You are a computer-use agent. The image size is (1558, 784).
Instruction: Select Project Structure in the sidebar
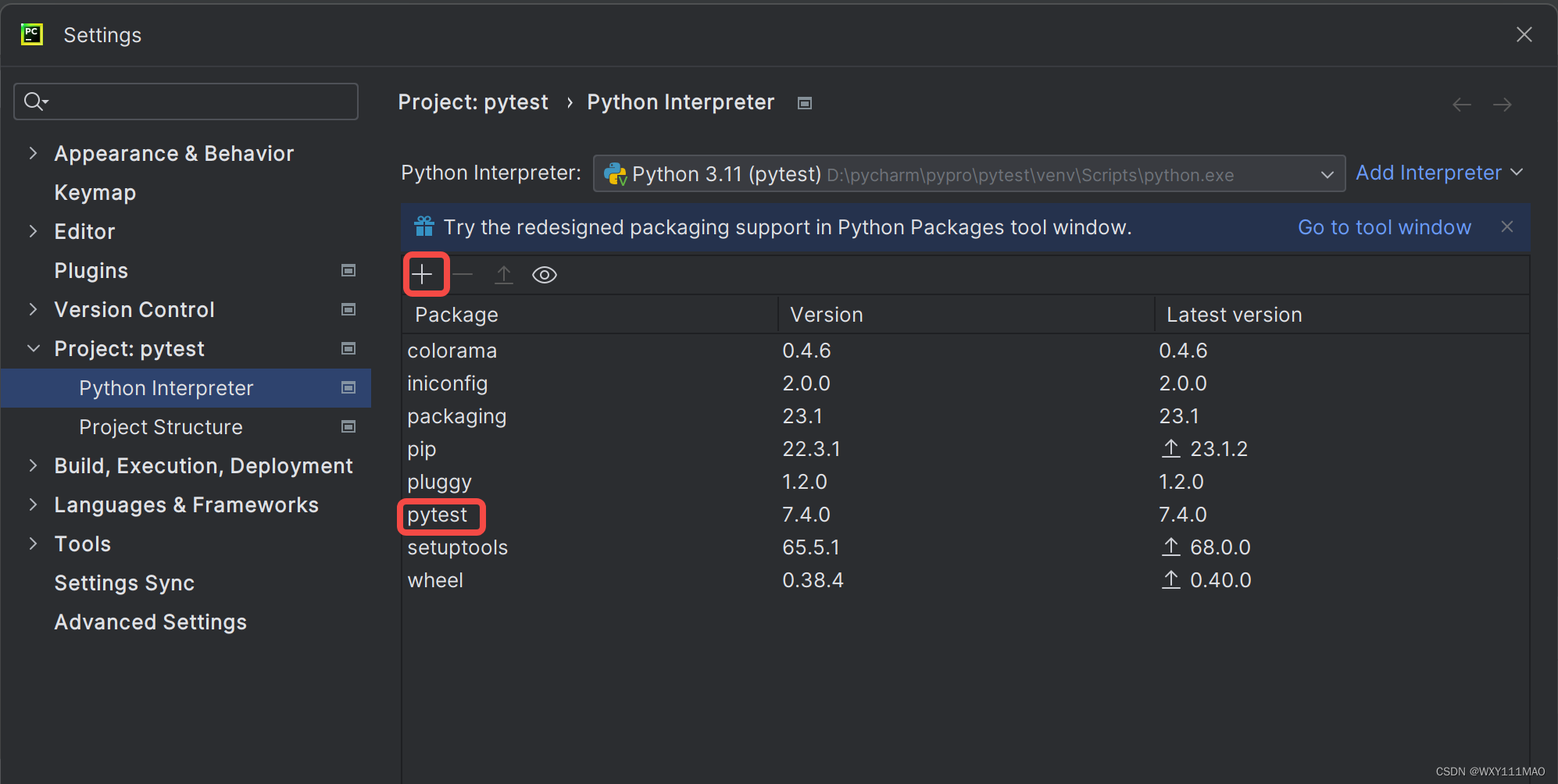click(x=160, y=427)
